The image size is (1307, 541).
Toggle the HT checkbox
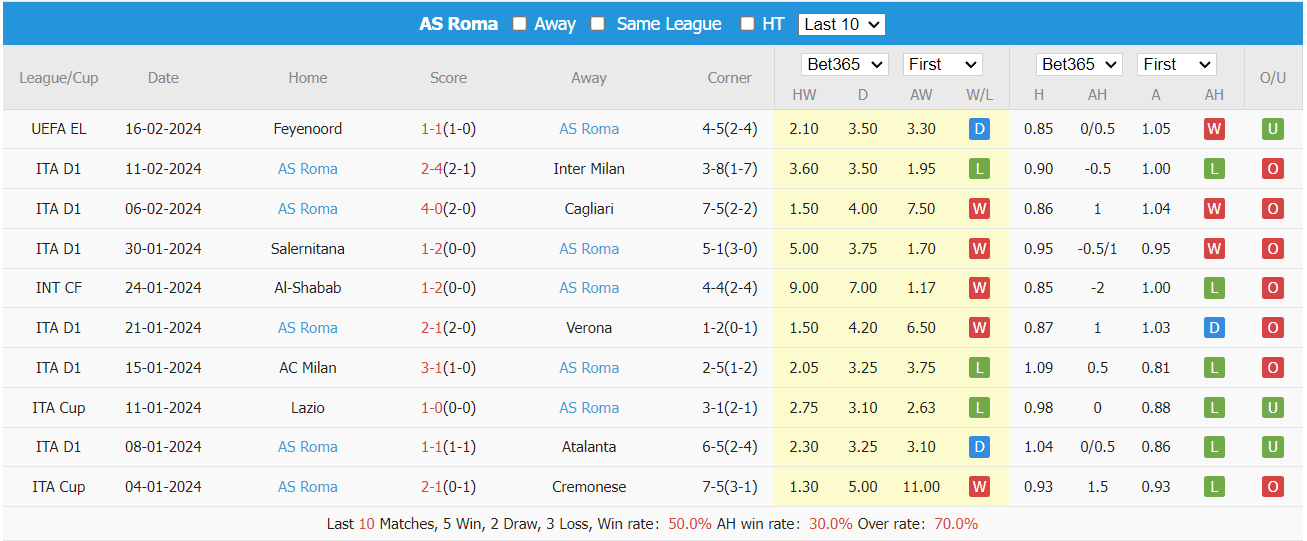pos(747,24)
